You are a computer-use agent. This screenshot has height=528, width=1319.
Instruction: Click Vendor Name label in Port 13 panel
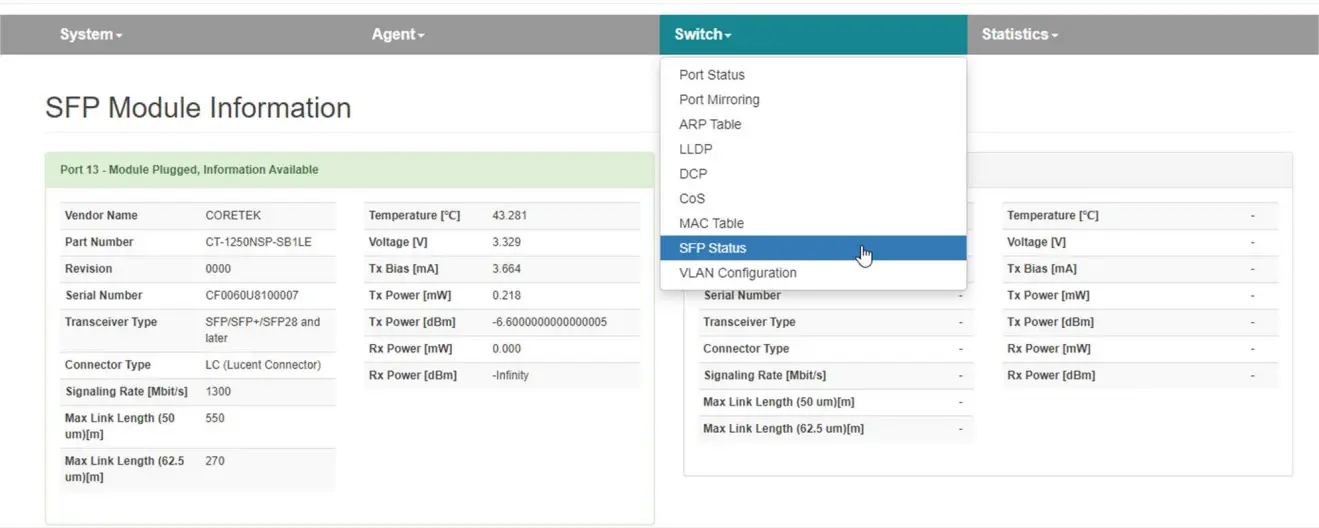click(x=101, y=216)
